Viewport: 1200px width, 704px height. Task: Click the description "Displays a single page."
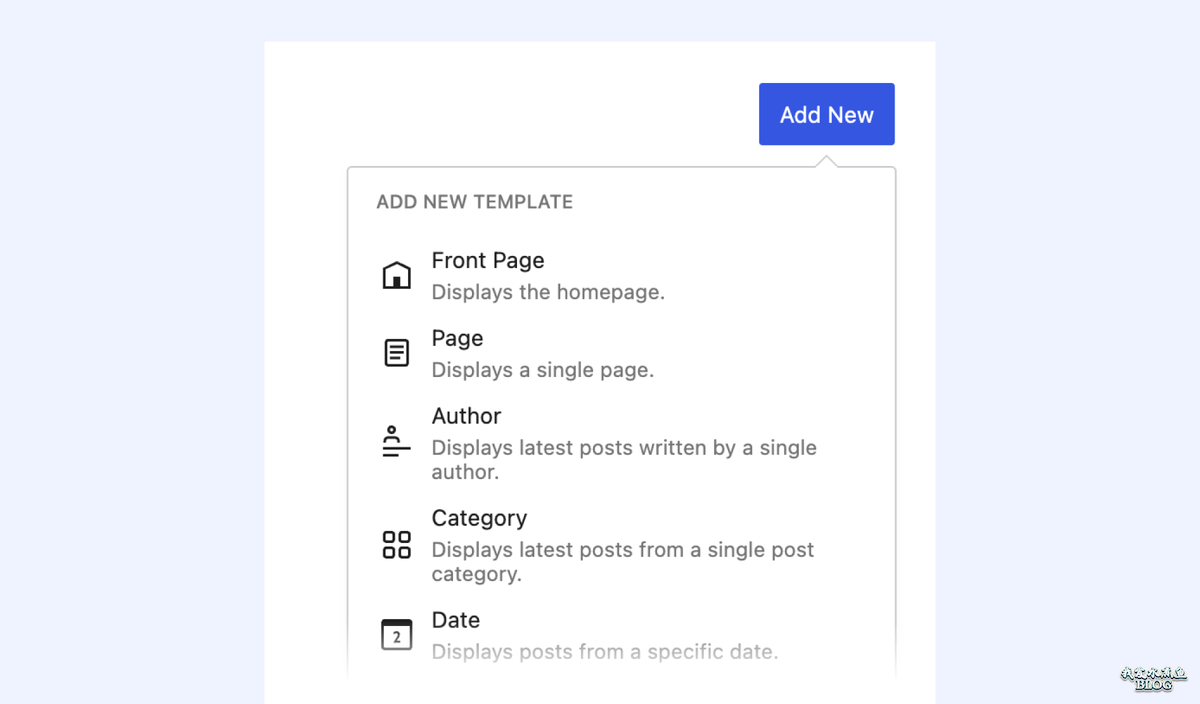pos(542,370)
